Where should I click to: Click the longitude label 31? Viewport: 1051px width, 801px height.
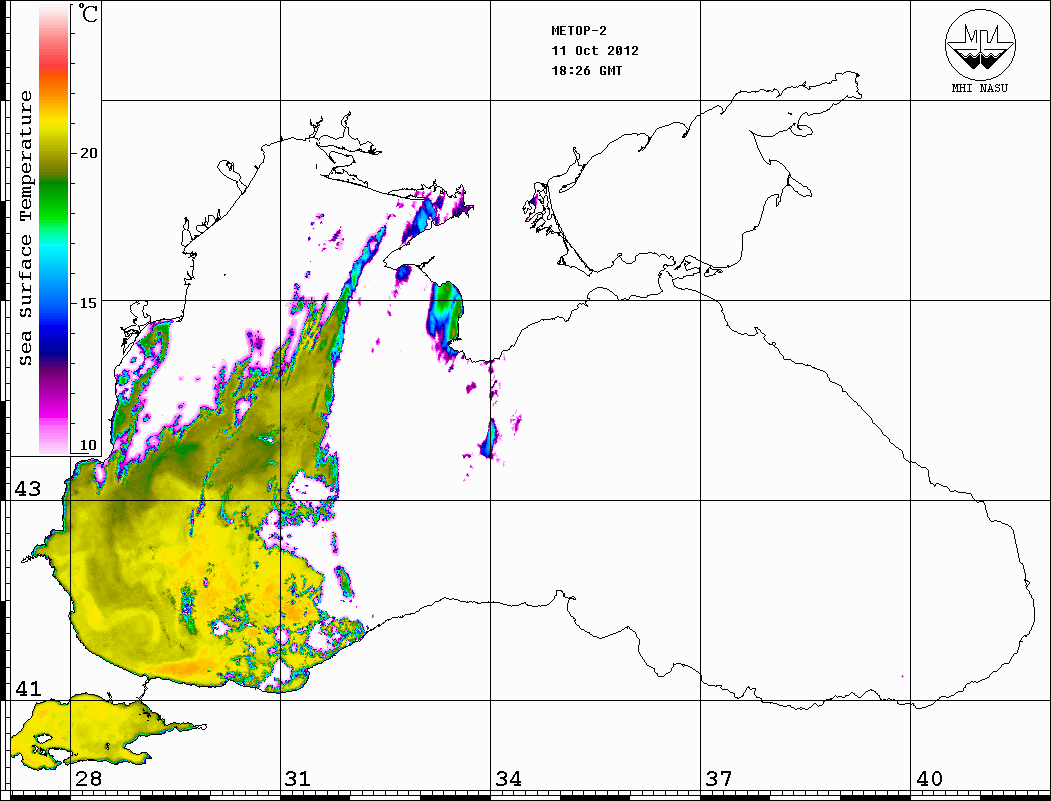(298, 779)
